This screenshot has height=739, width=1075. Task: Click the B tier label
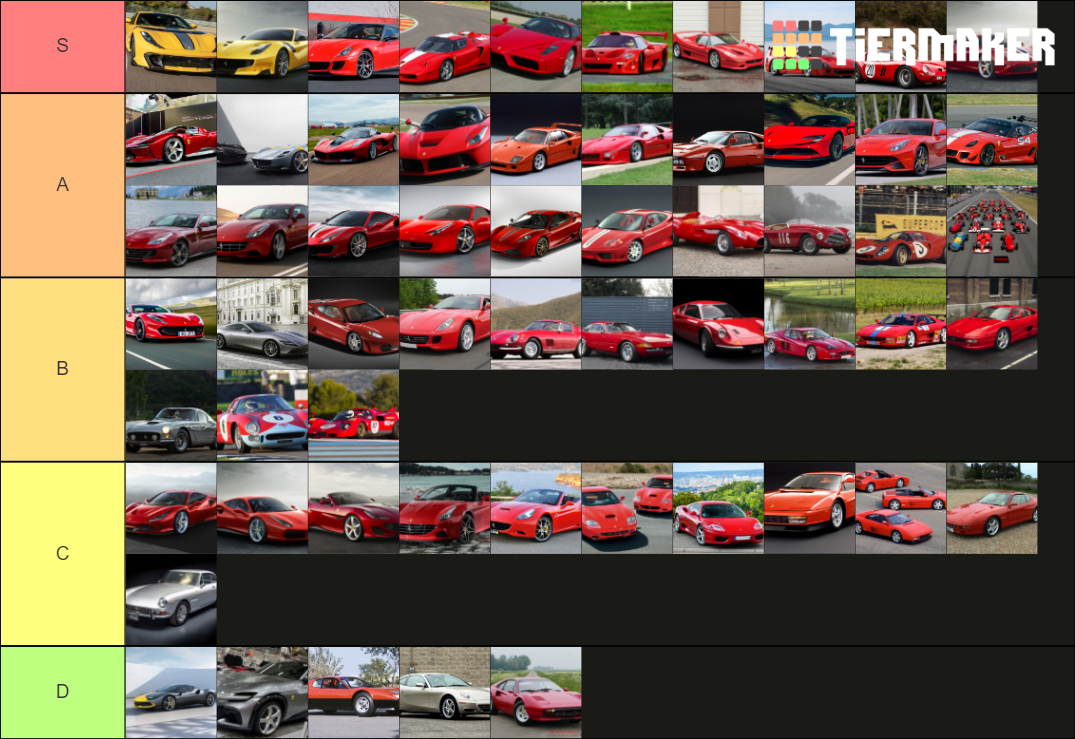62,368
